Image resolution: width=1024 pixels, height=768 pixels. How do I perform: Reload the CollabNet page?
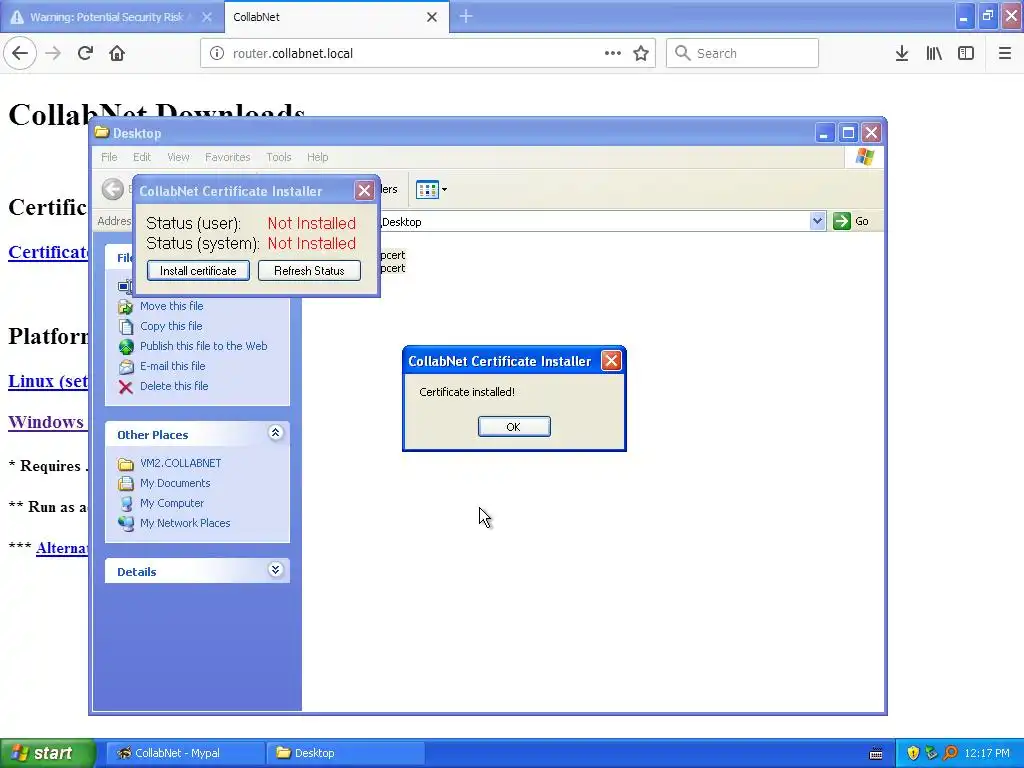tap(85, 53)
